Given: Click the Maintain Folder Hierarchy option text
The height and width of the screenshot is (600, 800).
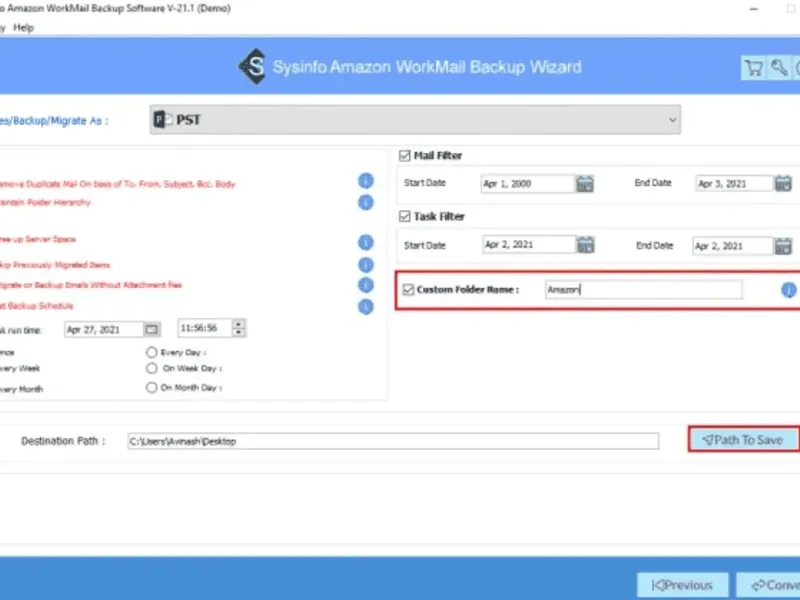Looking at the screenshot, I should pyautogui.click(x=45, y=203).
